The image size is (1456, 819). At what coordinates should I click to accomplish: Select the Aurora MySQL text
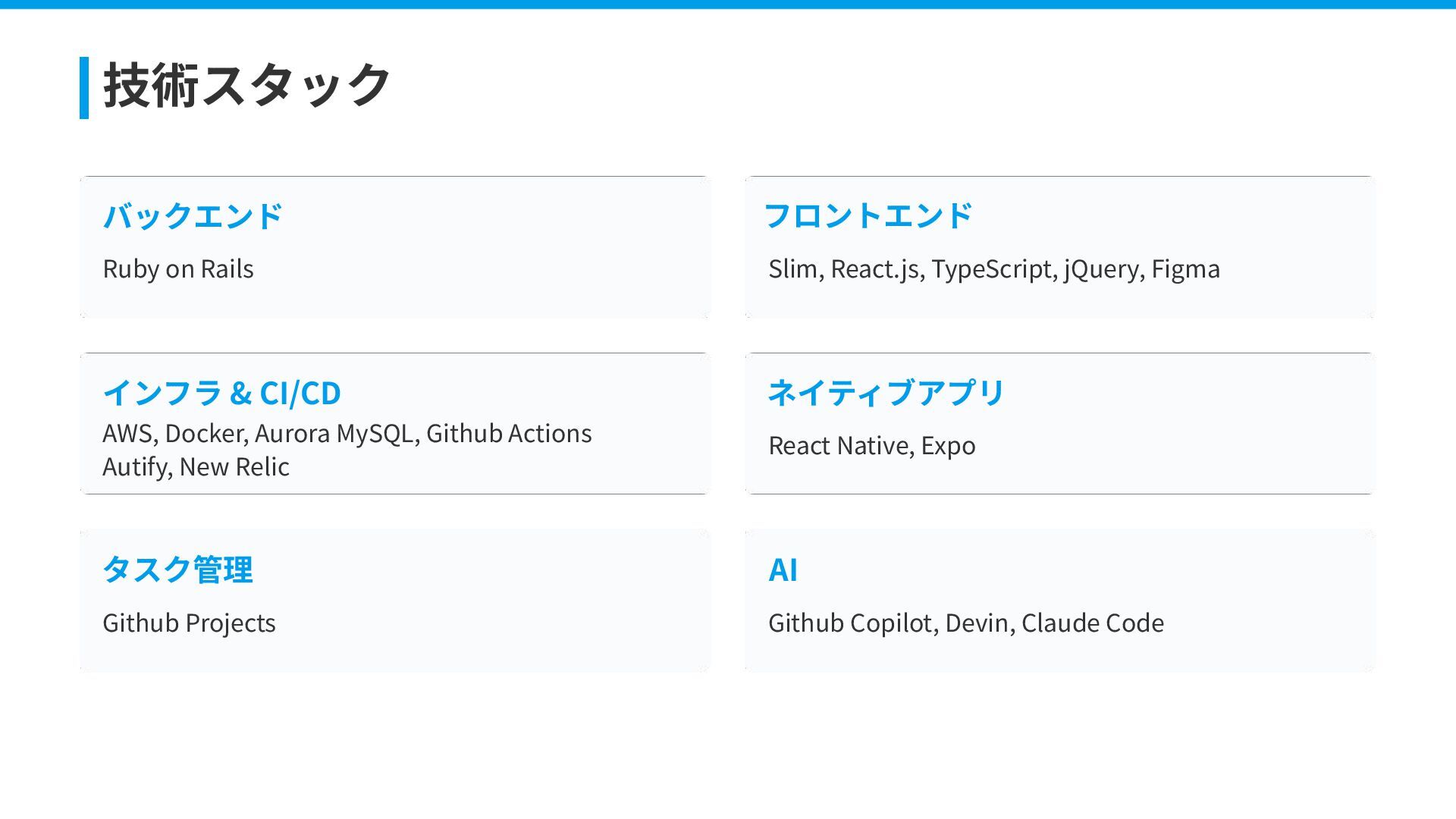(334, 434)
